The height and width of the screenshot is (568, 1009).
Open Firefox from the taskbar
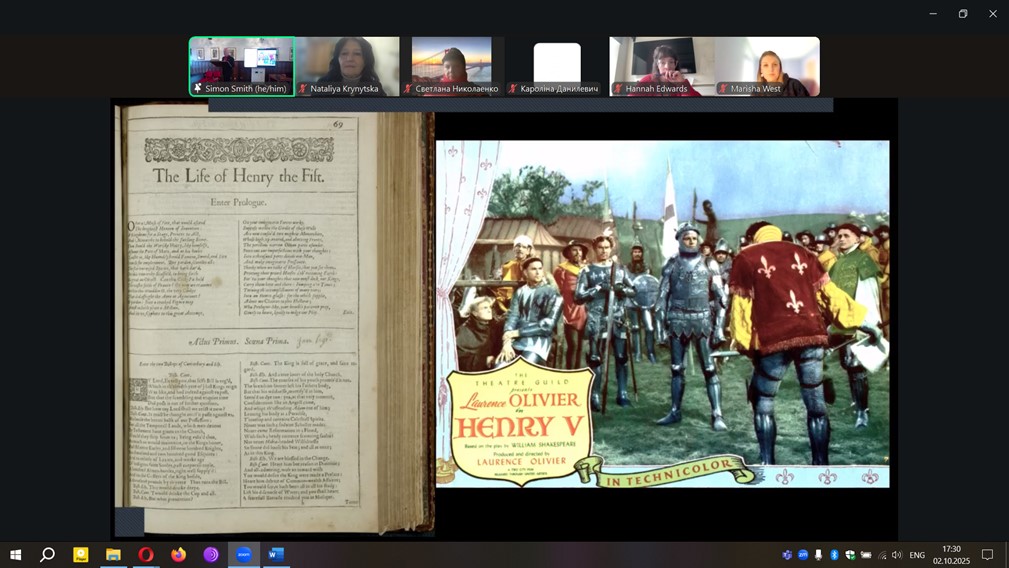(179, 554)
